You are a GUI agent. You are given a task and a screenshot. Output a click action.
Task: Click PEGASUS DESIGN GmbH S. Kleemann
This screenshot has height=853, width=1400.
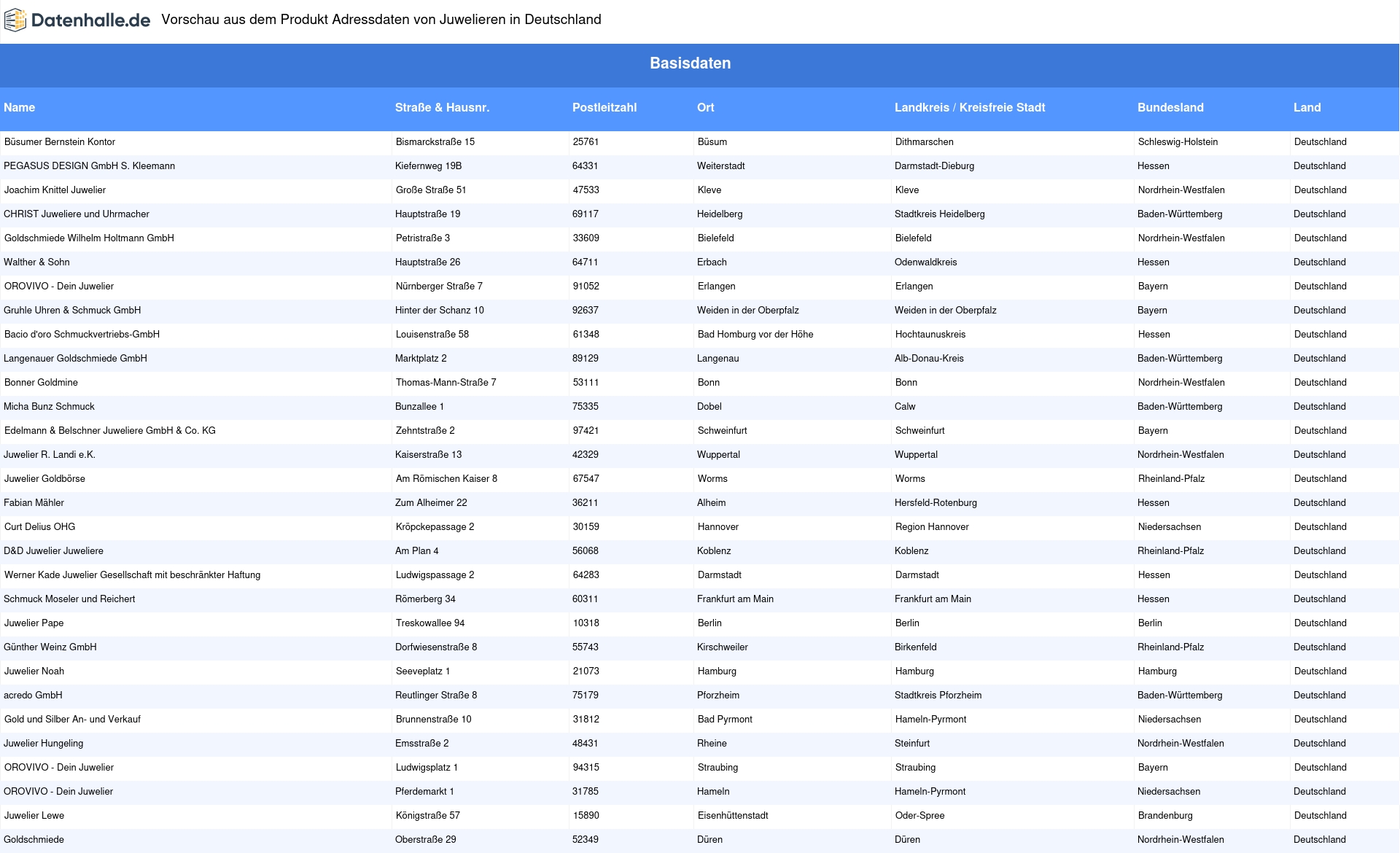(x=90, y=166)
